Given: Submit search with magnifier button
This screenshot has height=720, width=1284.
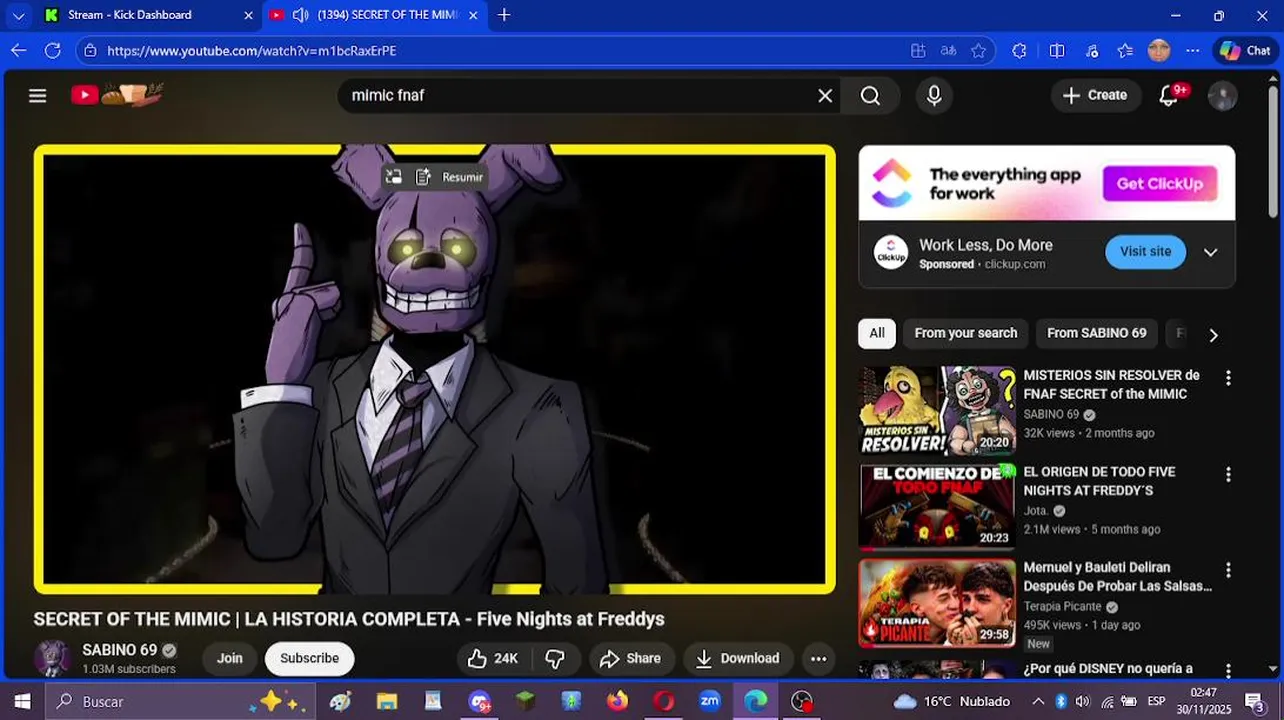Looking at the screenshot, I should 870,95.
